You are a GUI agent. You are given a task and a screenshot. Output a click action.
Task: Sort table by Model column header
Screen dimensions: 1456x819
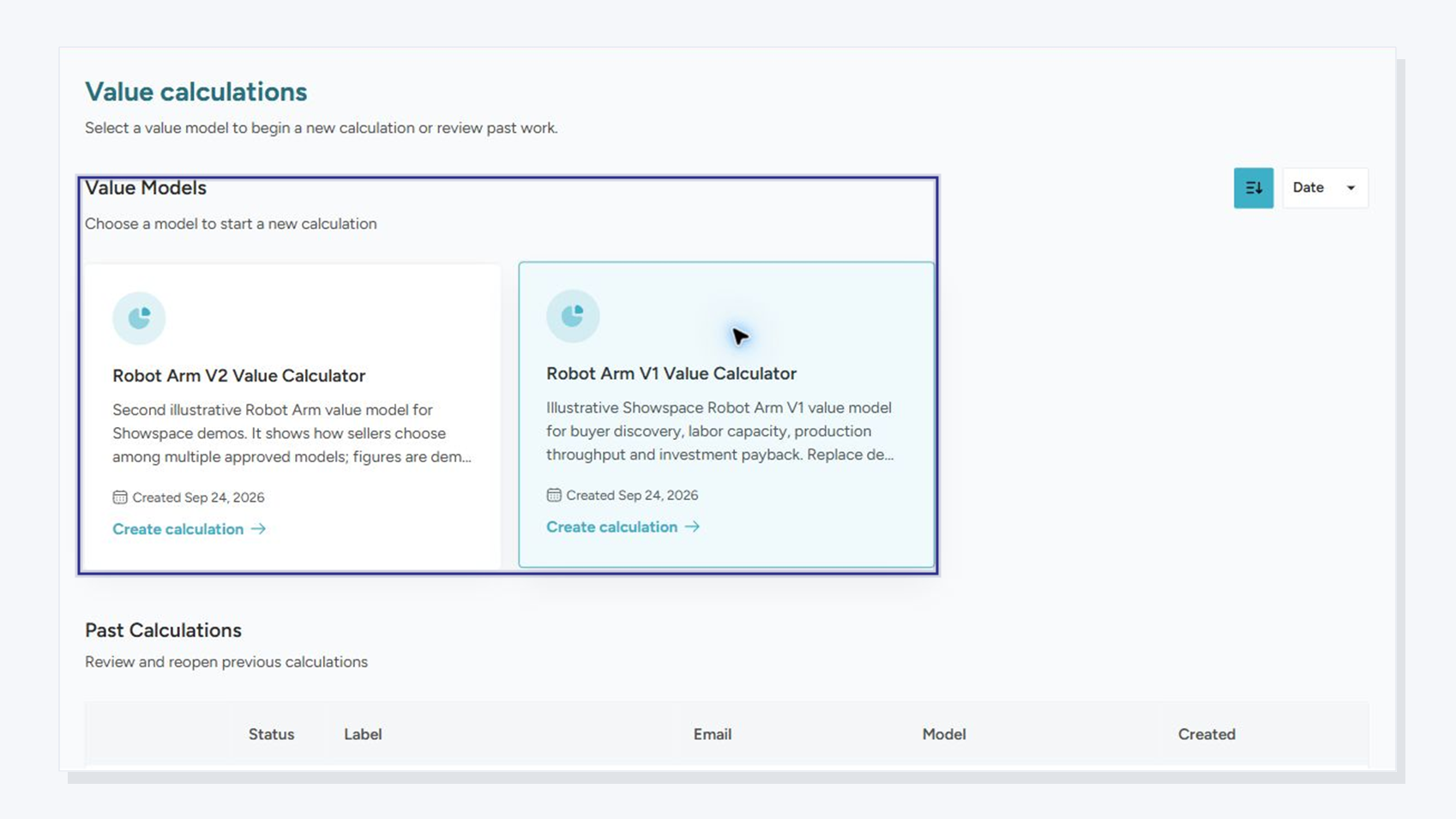944,734
